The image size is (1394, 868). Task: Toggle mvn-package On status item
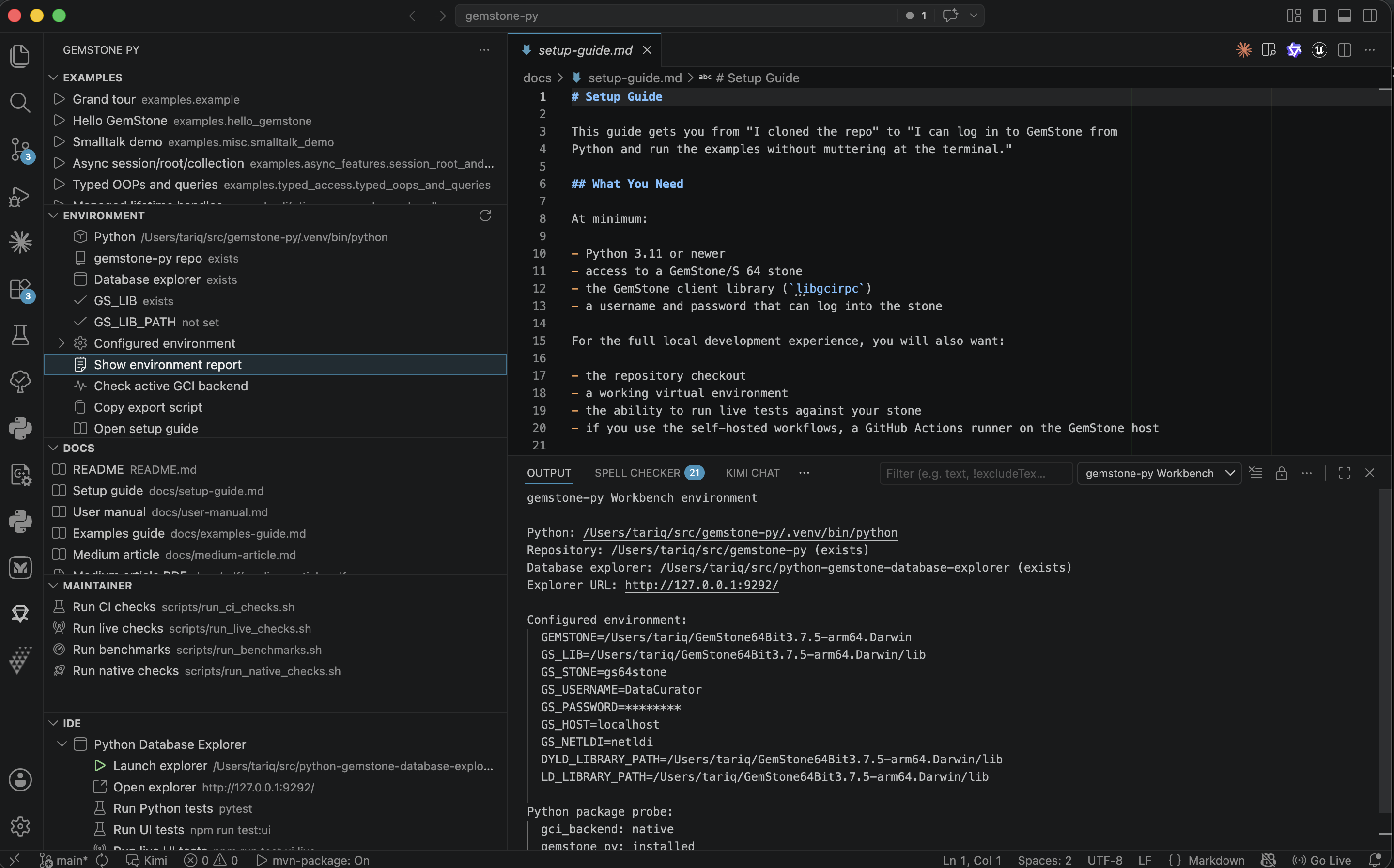click(313, 860)
